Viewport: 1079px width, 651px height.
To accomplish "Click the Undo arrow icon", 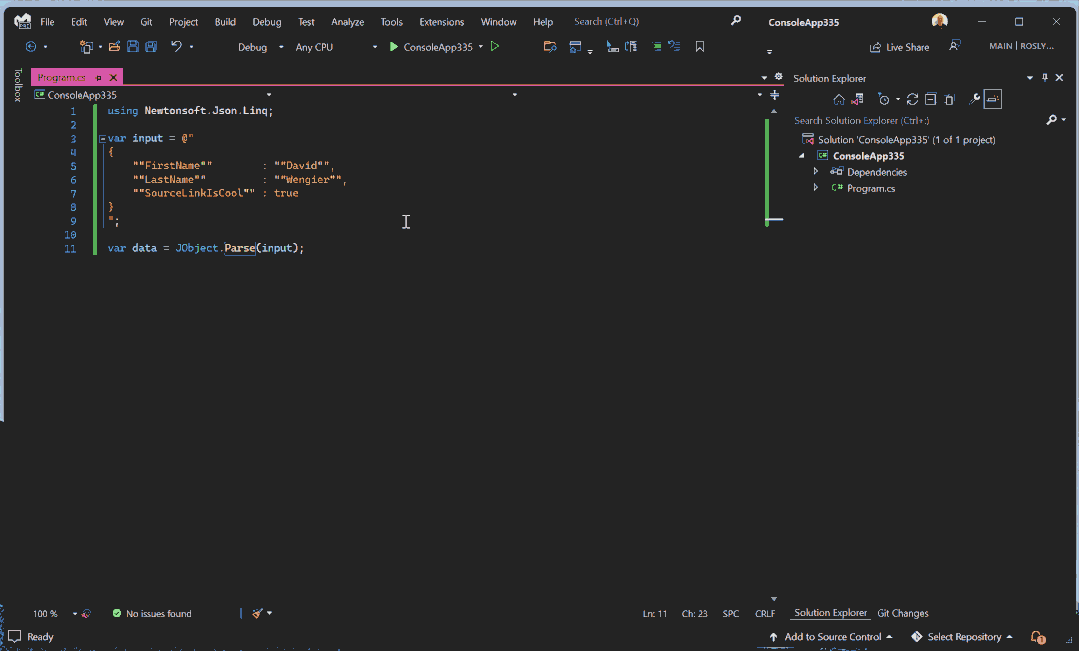I will [x=177, y=47].
